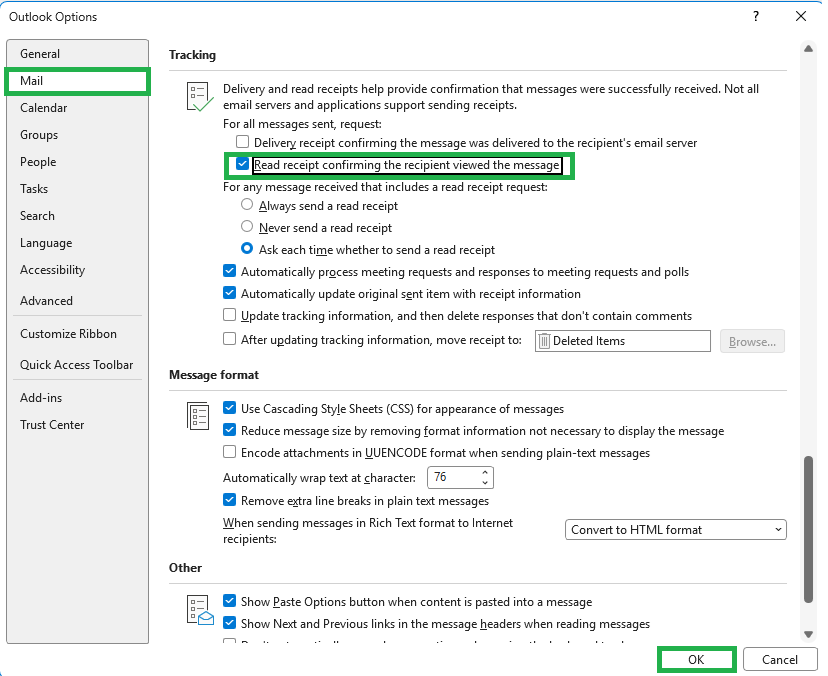
Task: Select Never send a read receipt
Action: tap(247, 227)
